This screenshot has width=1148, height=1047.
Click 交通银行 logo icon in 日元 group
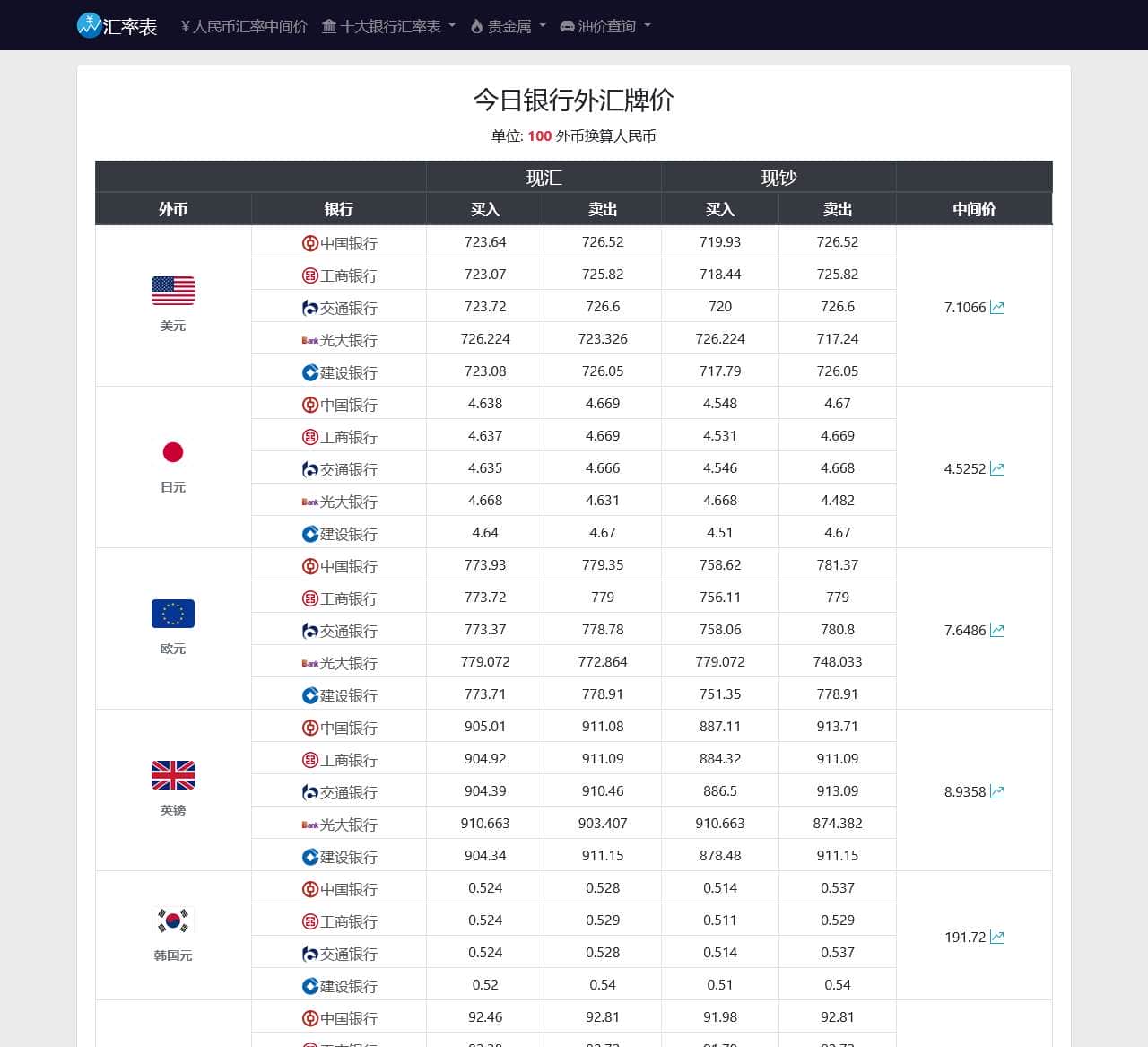tap(310, 469)
